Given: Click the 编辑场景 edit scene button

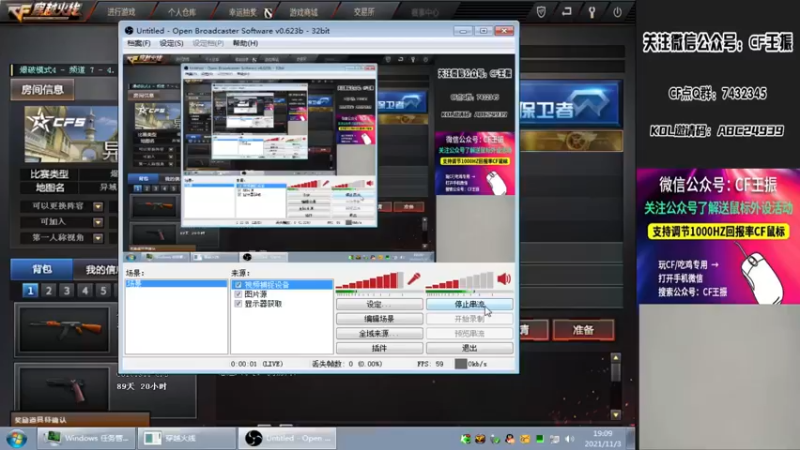Looking at the screenshot, I should 379,319.
